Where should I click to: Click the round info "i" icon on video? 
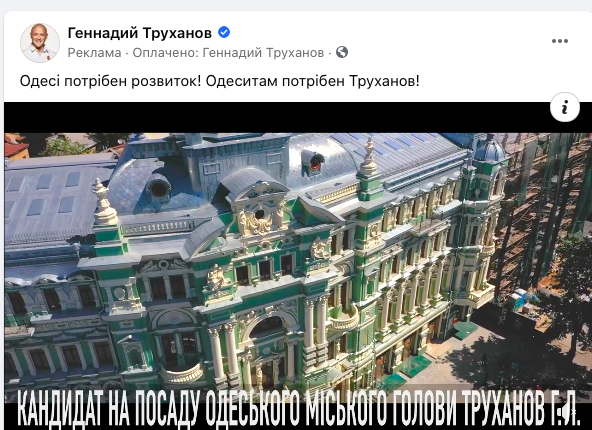565,107
